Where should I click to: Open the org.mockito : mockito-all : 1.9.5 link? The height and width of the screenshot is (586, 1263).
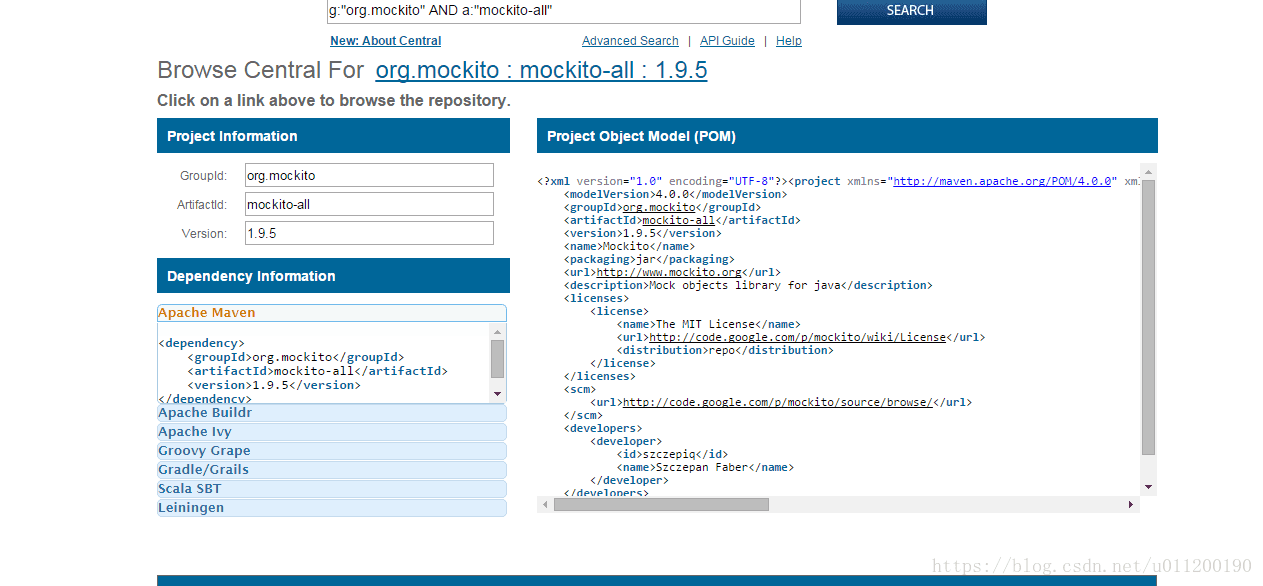[541, 70]
